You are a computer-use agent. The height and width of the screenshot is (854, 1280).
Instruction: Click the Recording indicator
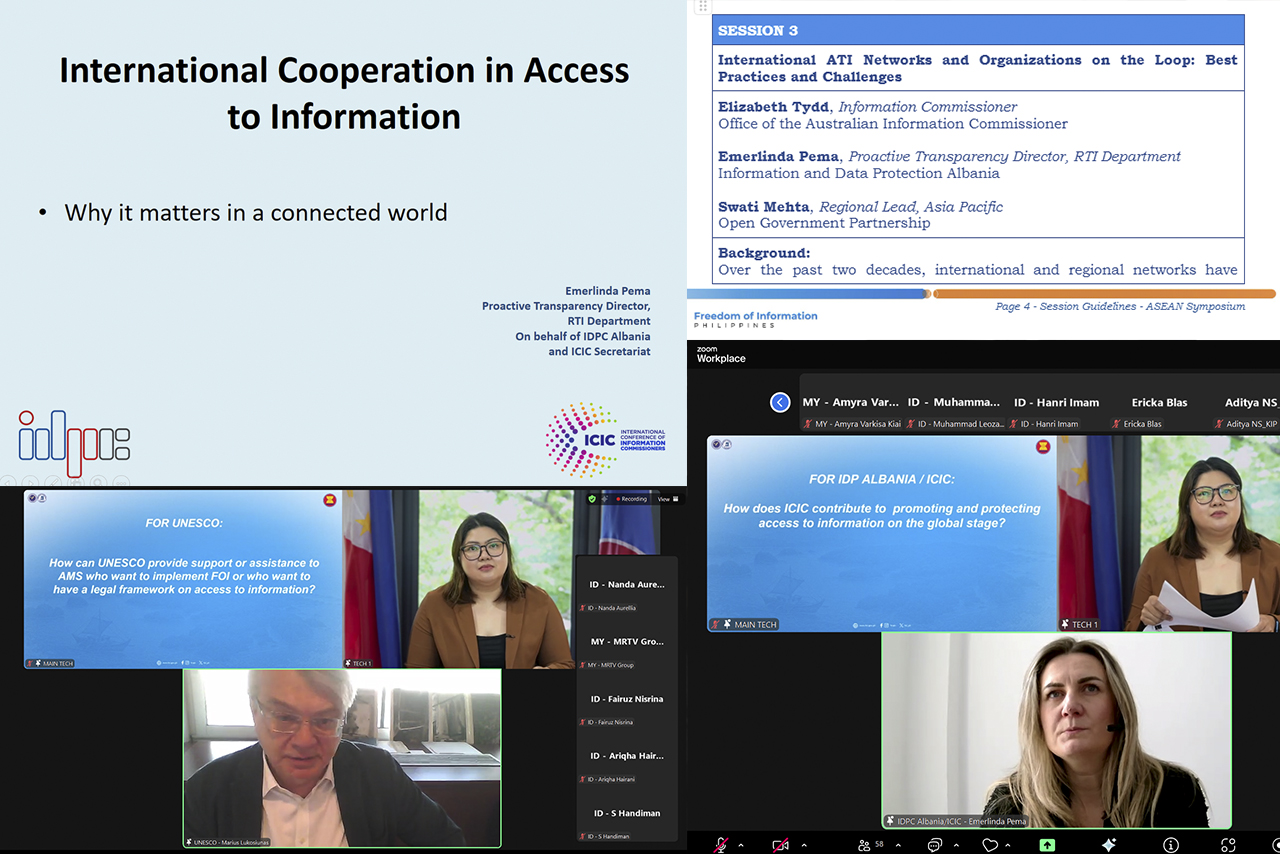[x=631, y=499]
